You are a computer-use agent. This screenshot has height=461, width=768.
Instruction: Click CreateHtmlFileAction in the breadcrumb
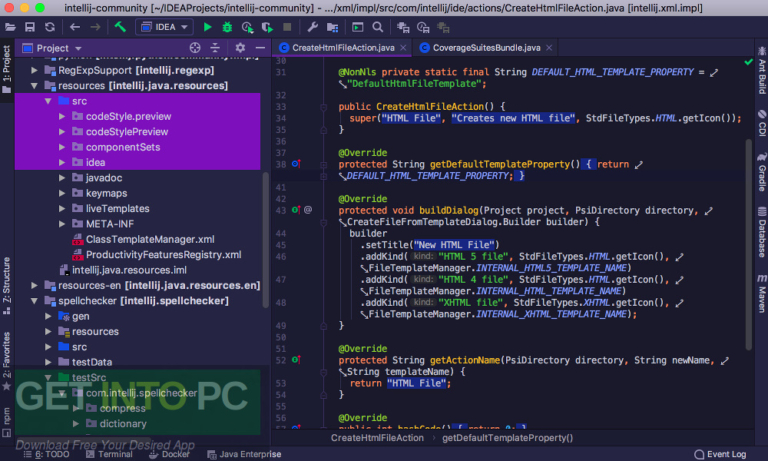pyautogui.click(x=377, y=437)
